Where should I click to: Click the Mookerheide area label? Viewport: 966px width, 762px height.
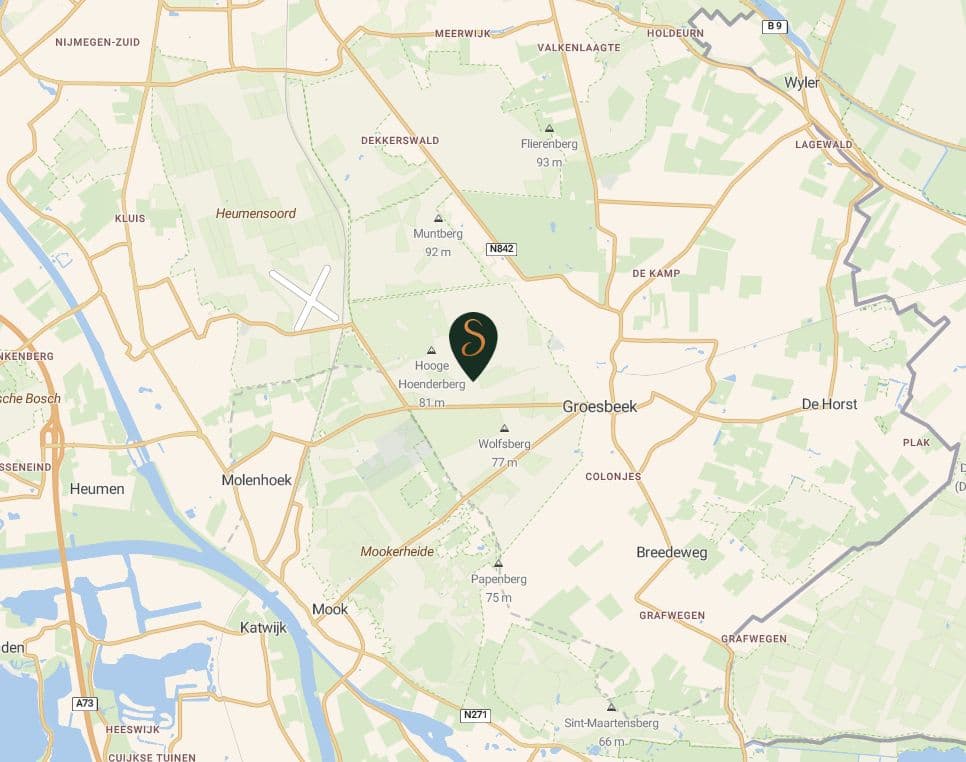[397, 551]
